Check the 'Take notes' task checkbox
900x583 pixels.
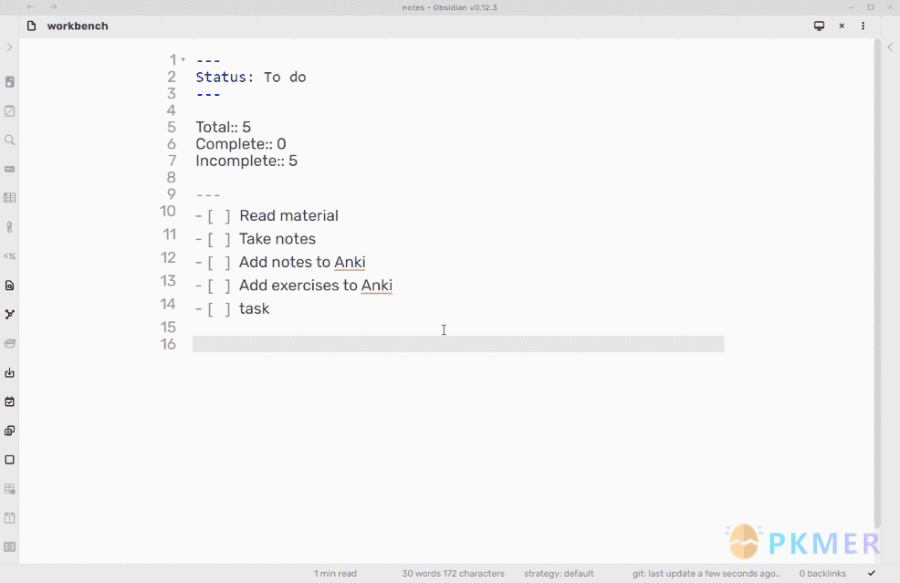pos(219,239)
